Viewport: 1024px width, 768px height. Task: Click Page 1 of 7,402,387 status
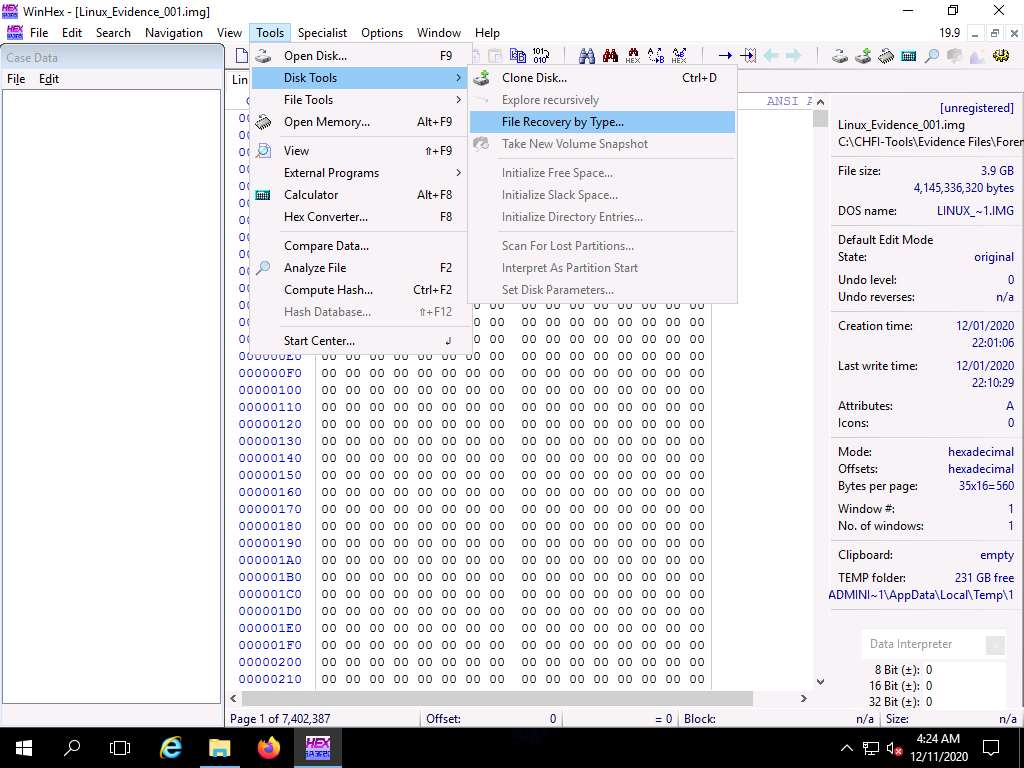(280, 718)
